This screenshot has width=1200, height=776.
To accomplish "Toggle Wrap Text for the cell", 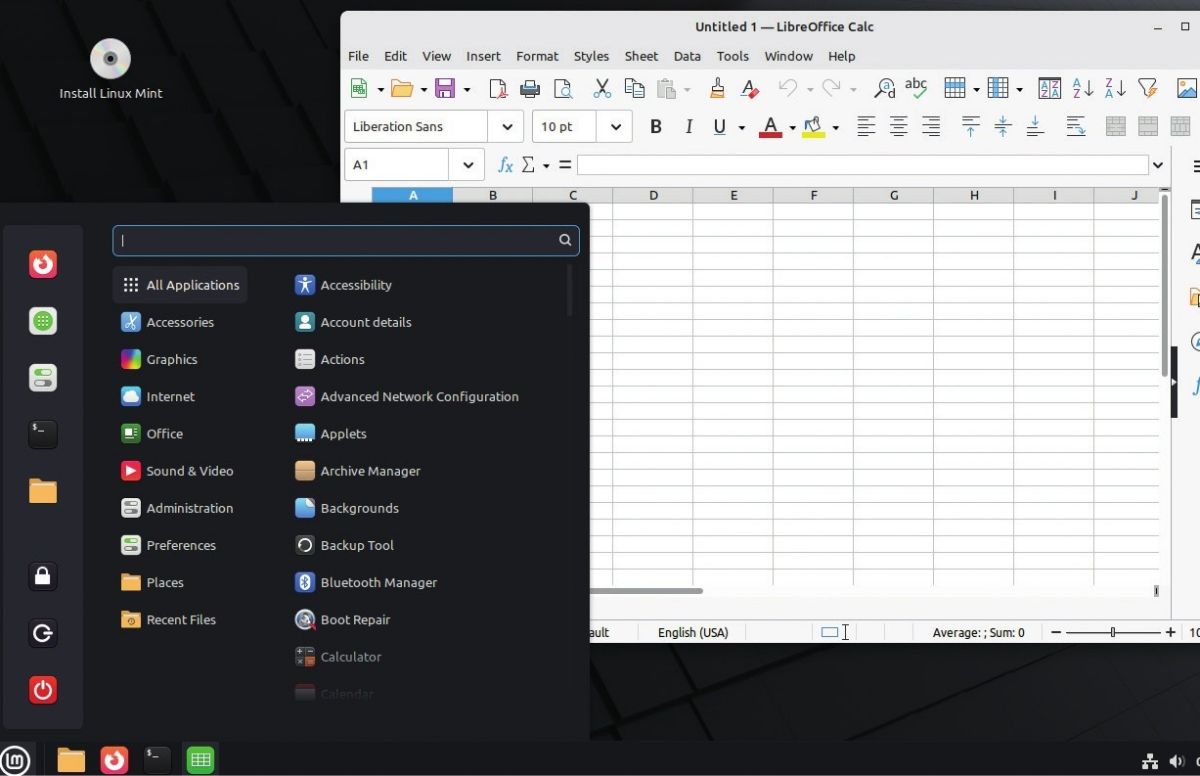I will click(x=1076, y=127).
